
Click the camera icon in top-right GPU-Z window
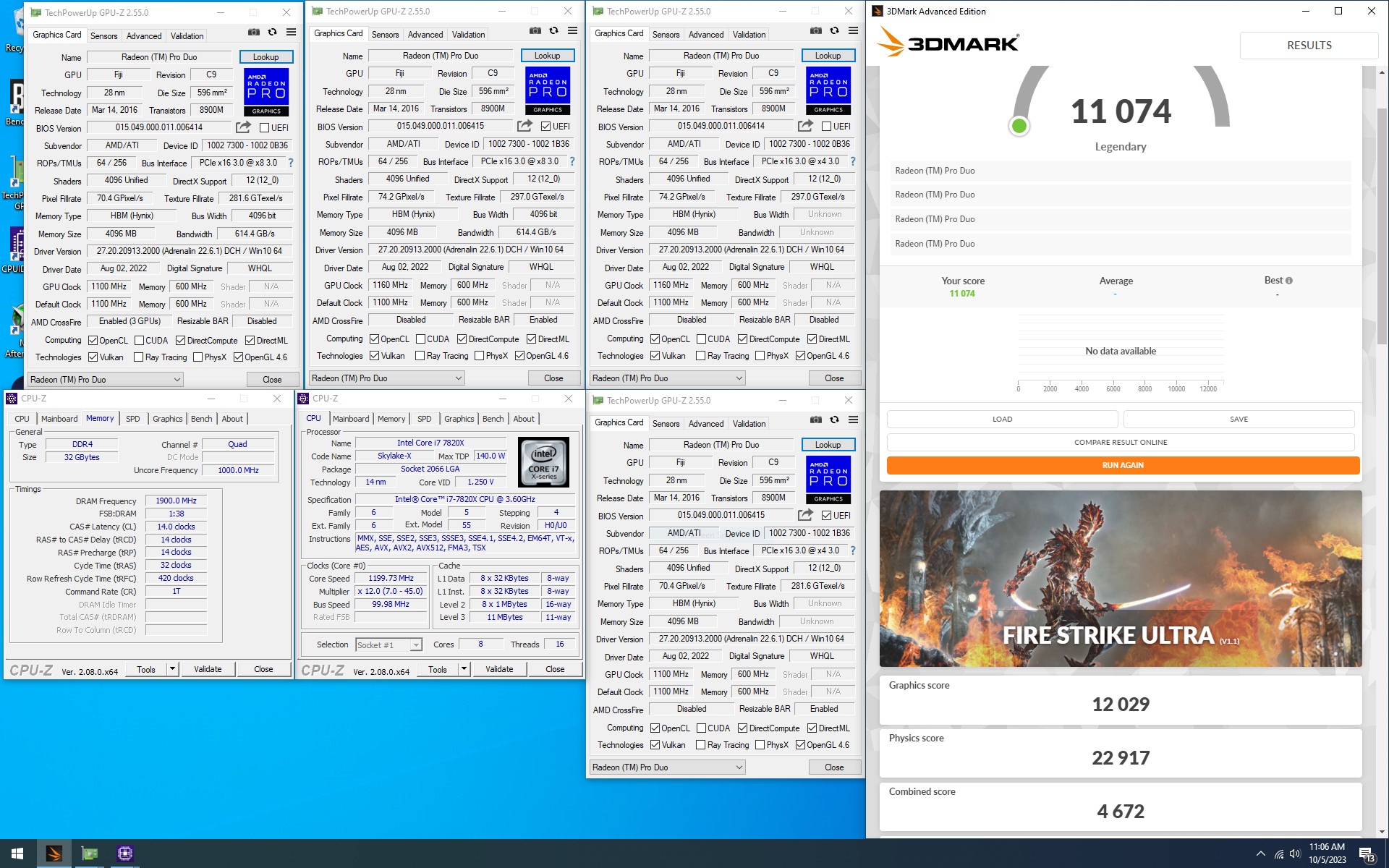click(816, 31)
